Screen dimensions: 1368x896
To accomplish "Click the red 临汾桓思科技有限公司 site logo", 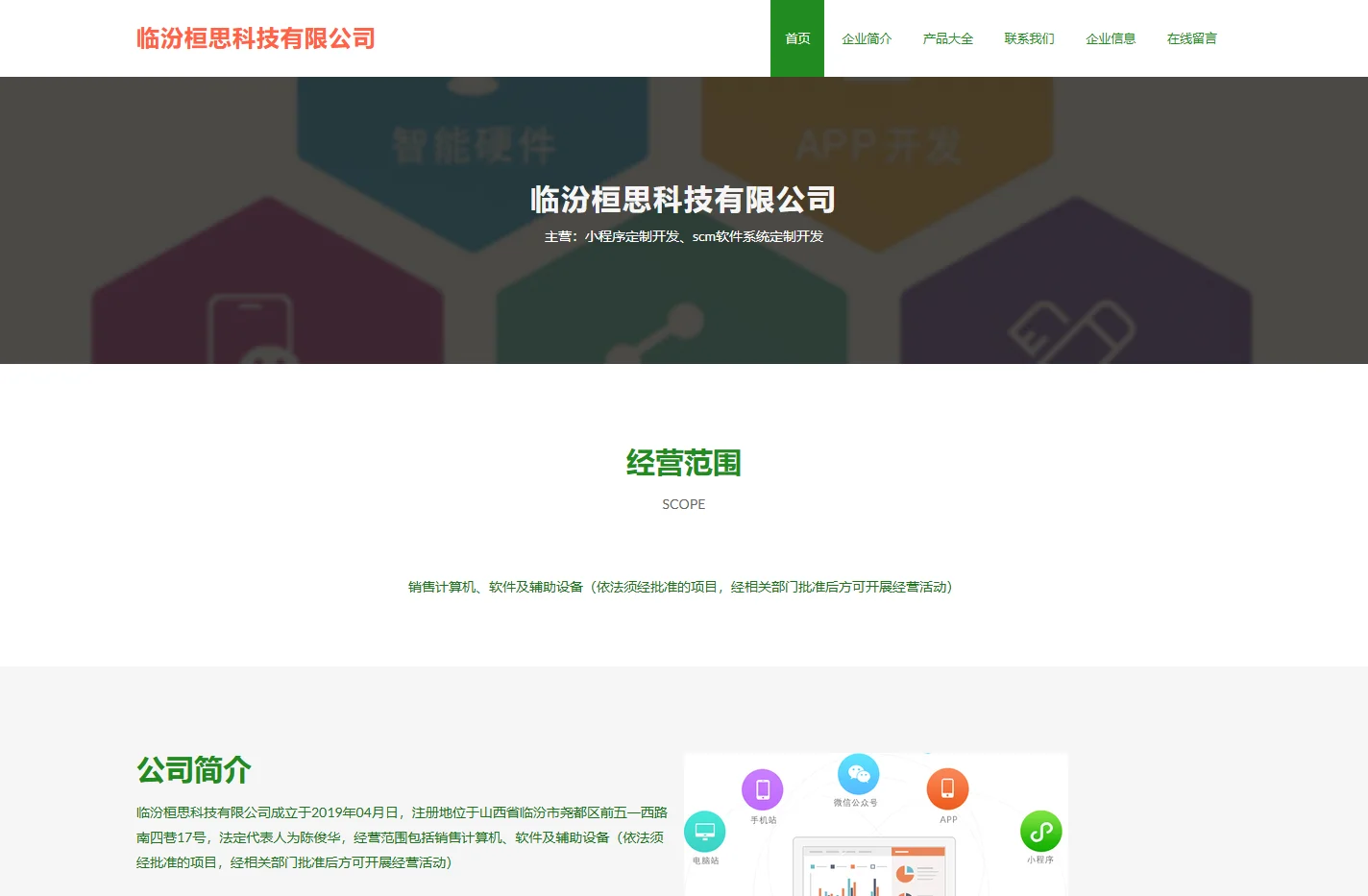I will click(x=256, y=38).
